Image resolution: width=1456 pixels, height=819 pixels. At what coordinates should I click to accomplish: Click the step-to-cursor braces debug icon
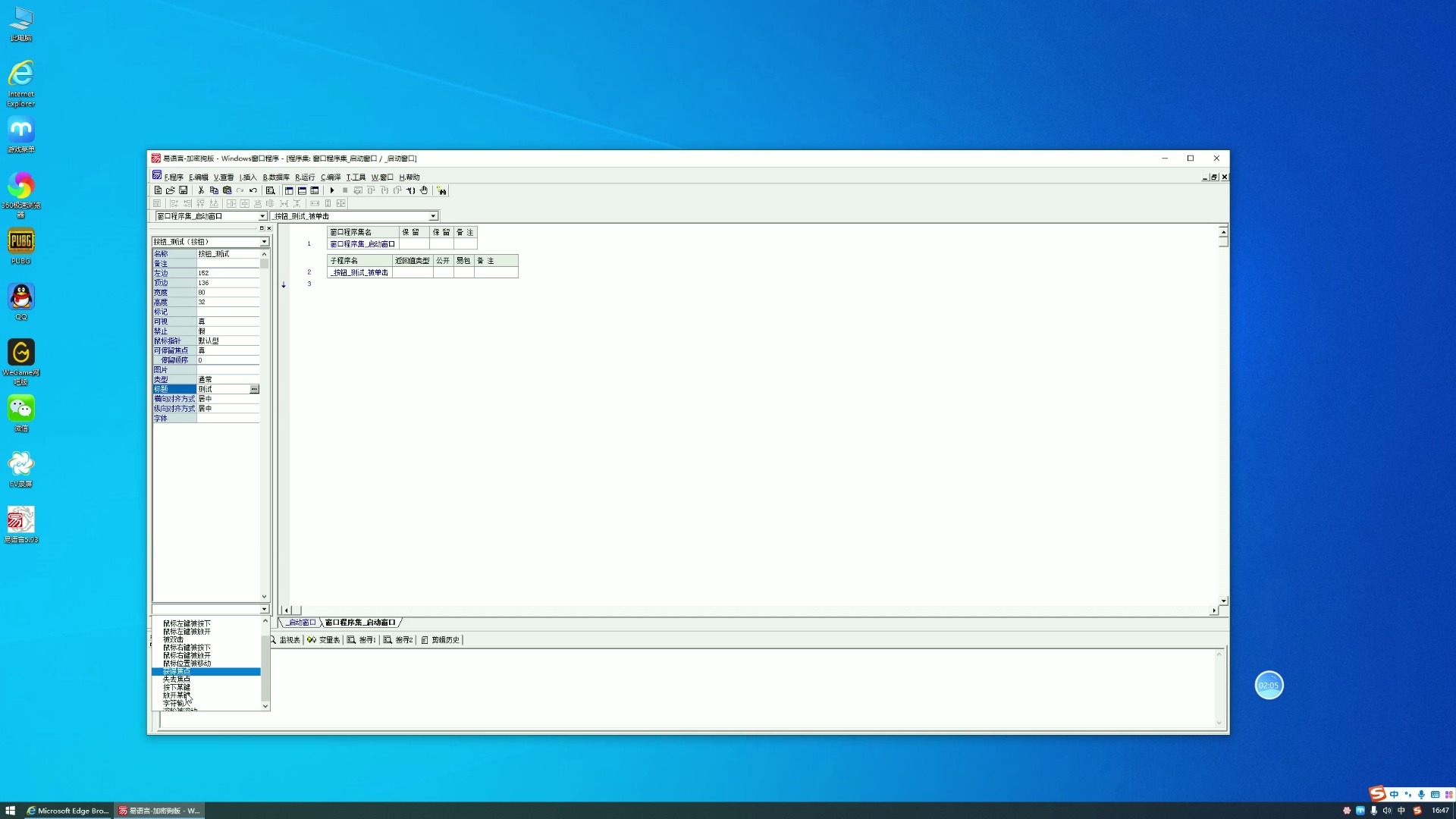click(410, 190)
